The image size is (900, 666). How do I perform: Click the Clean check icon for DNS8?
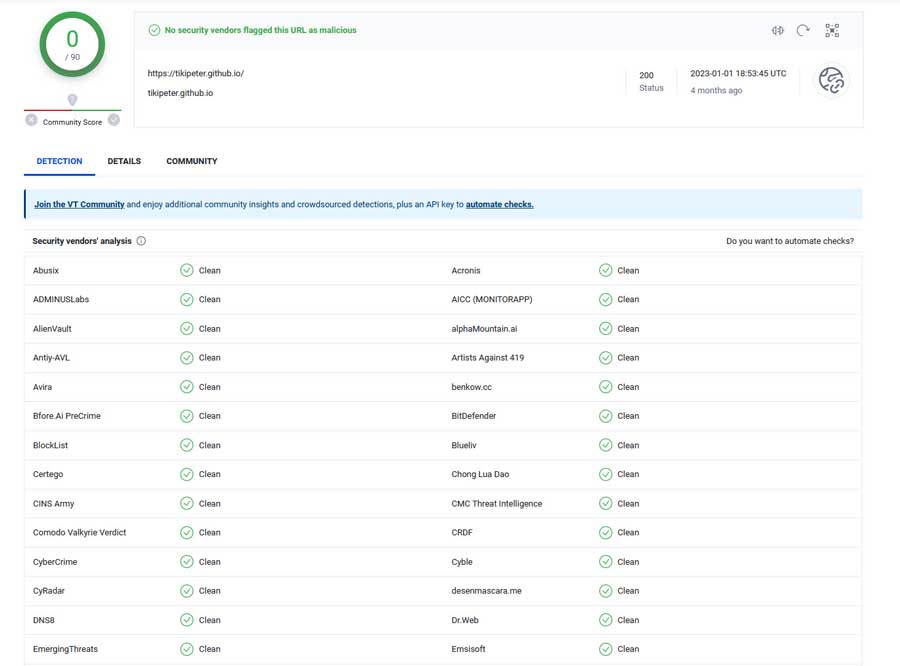pos(187,620)
